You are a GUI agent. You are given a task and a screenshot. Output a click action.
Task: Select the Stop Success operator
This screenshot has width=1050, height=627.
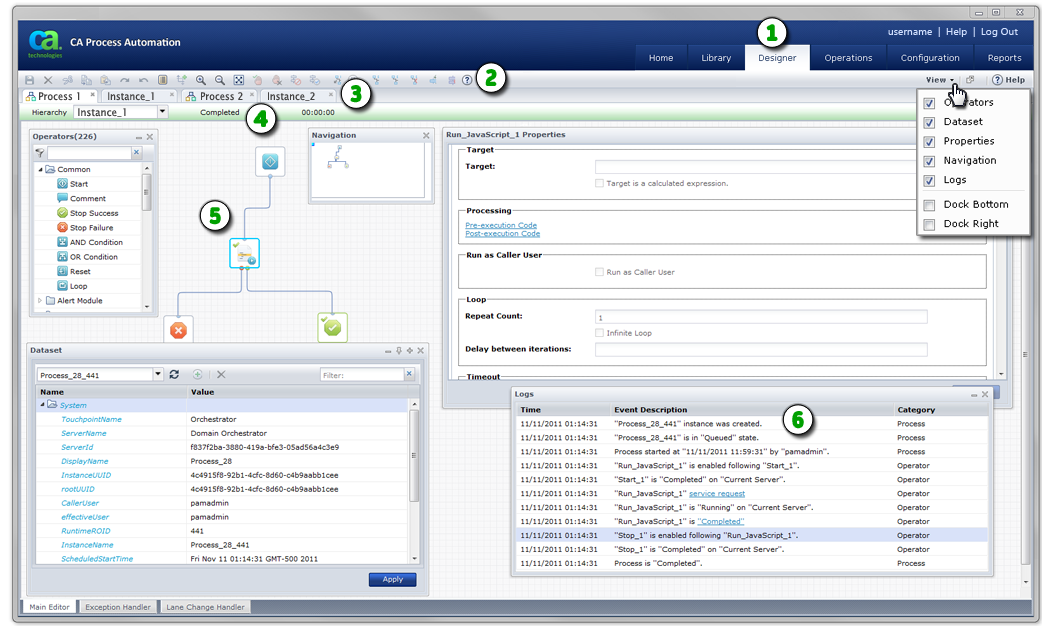(x=90, y=213)
